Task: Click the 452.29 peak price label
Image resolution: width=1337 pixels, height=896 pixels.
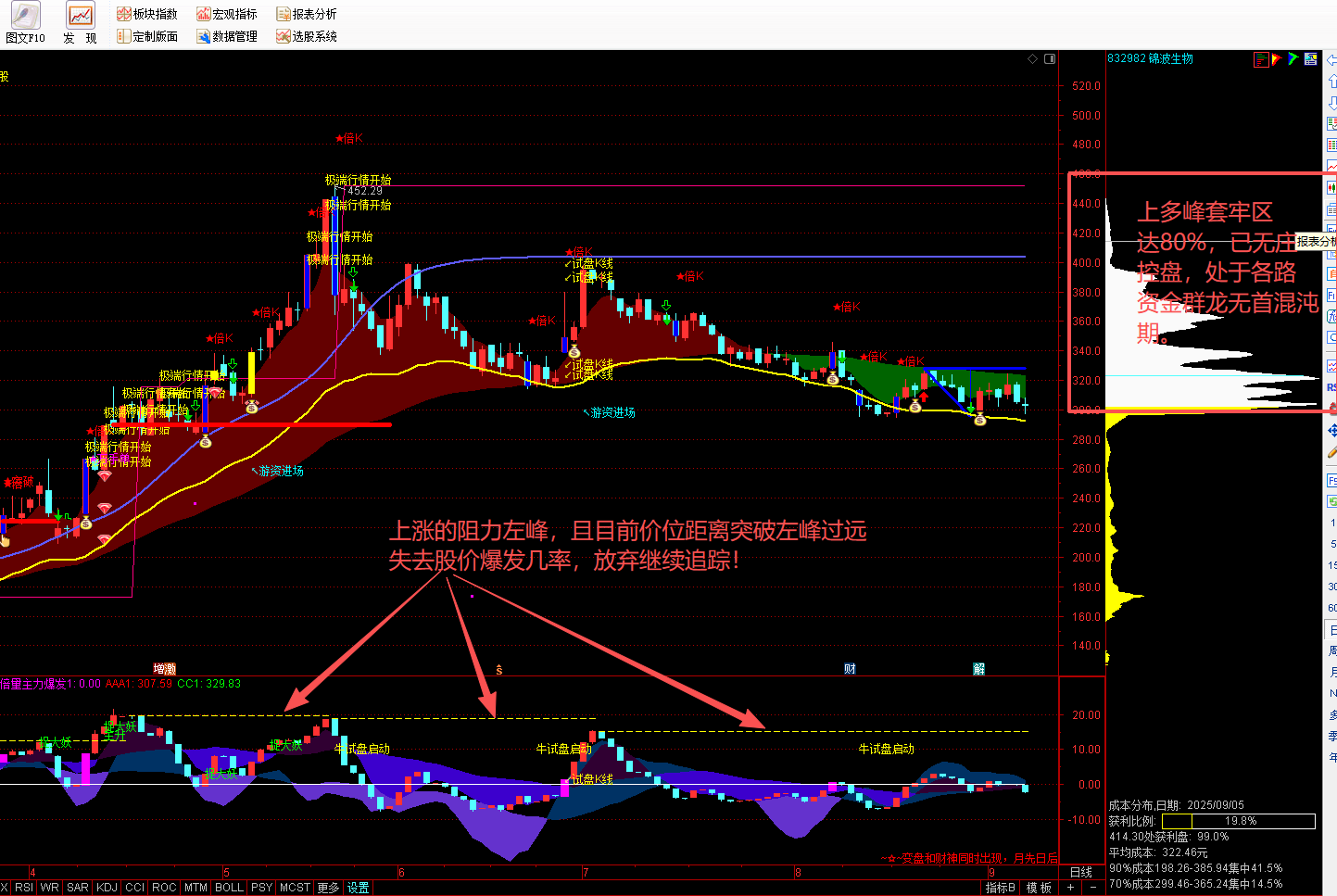Action: (x=365, y=191)
